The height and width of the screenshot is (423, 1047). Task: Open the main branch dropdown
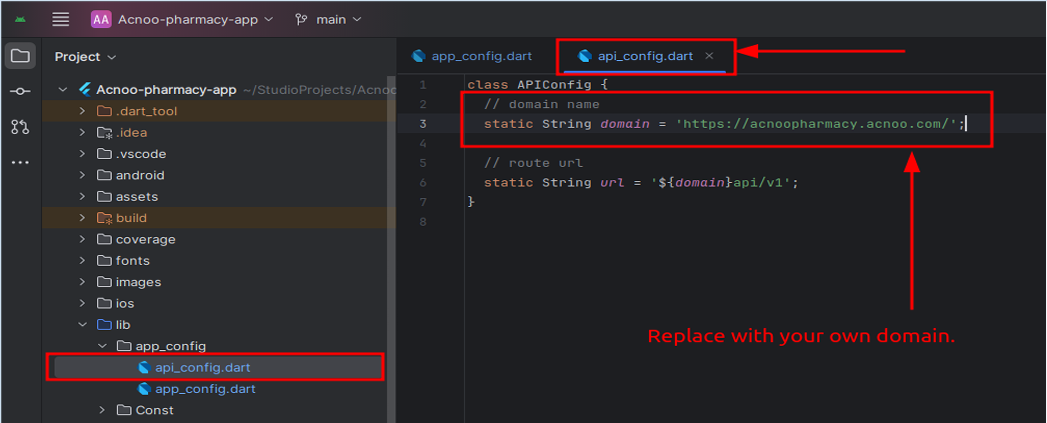click(x=340, y=19)
